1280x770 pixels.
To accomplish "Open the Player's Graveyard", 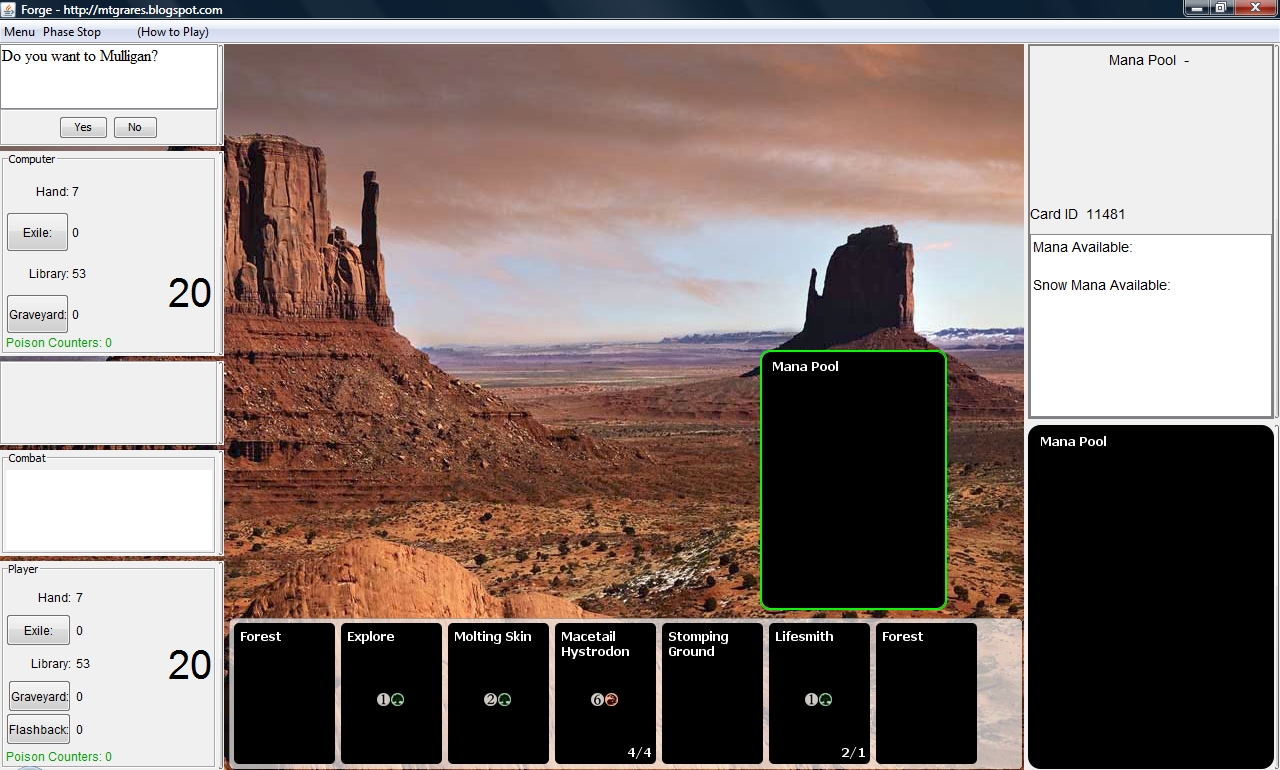I will (39, 697).
